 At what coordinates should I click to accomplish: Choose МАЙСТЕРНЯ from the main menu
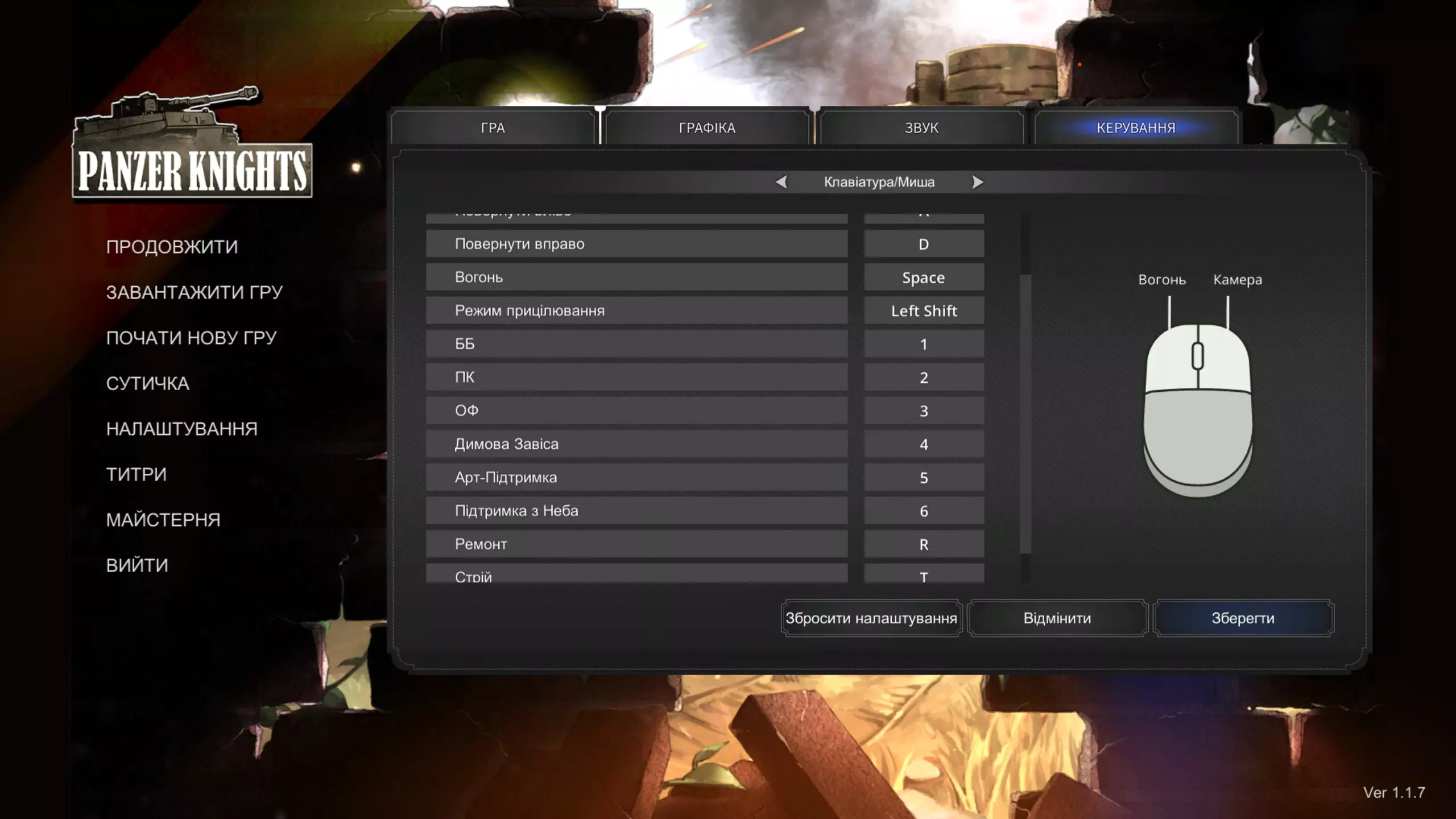point(163,520)
